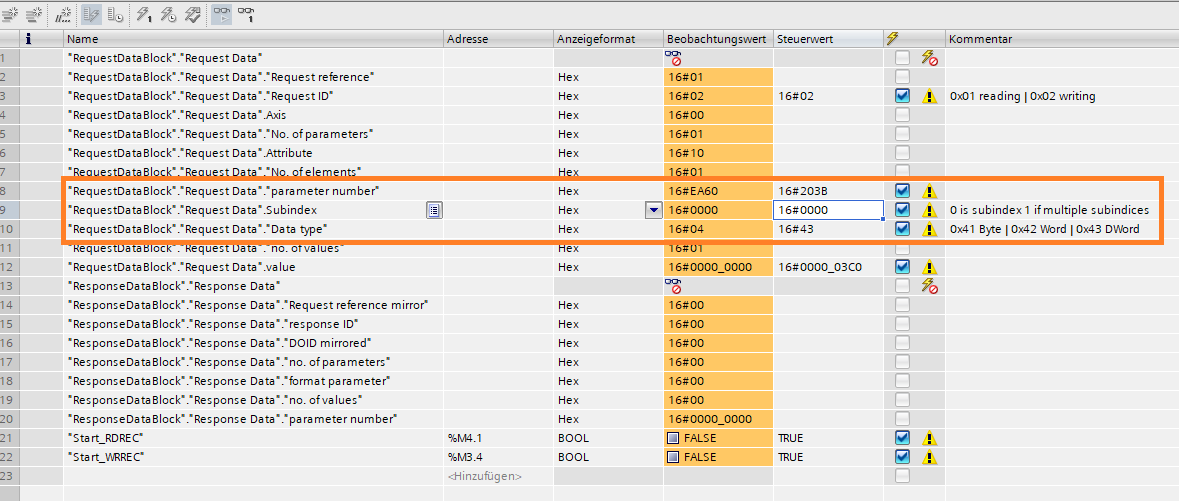
Task: Uncheck modify checkbox for Start_RDREC row
Action: coord(902,438)
